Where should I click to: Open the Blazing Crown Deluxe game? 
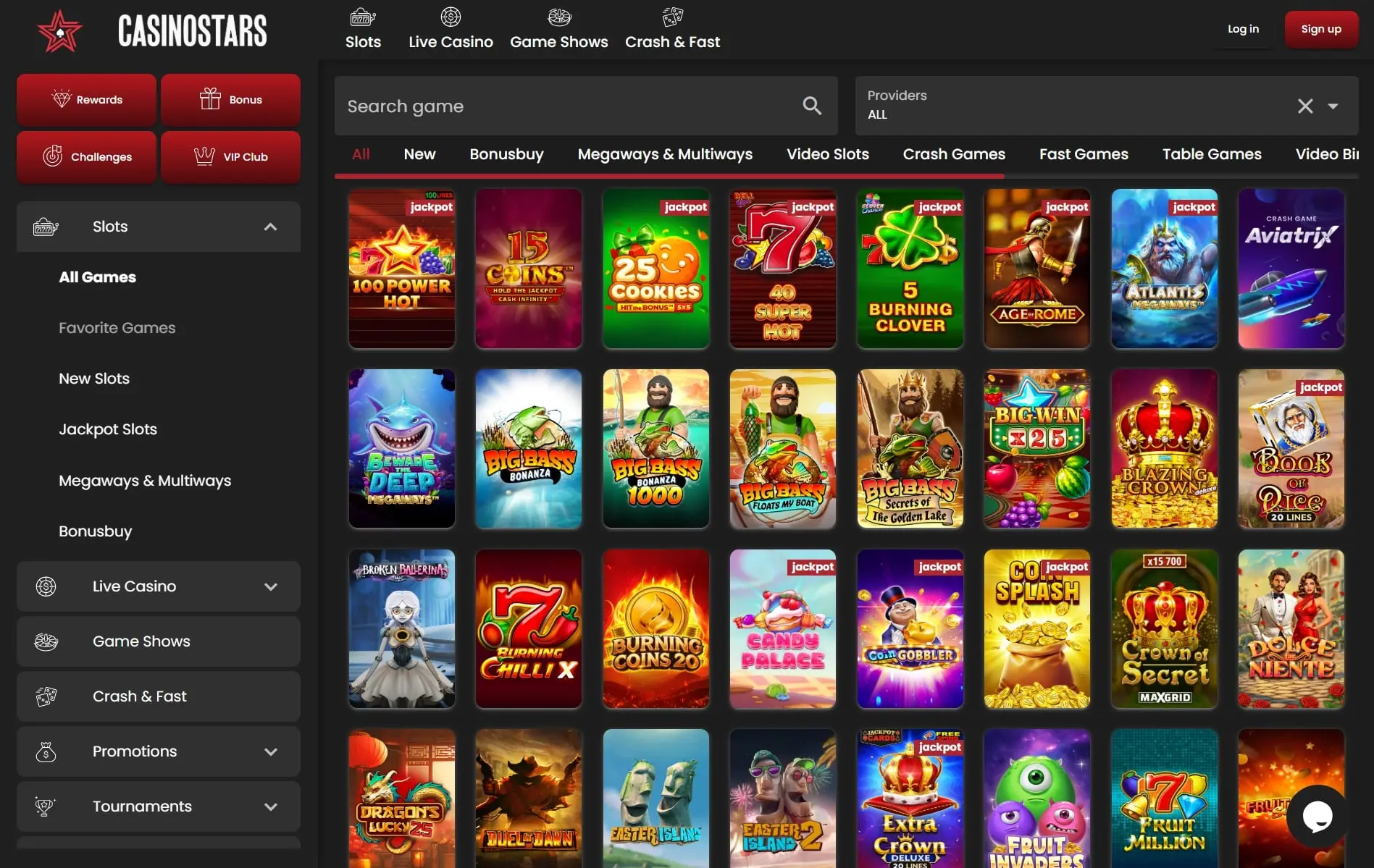[1165, 449]
